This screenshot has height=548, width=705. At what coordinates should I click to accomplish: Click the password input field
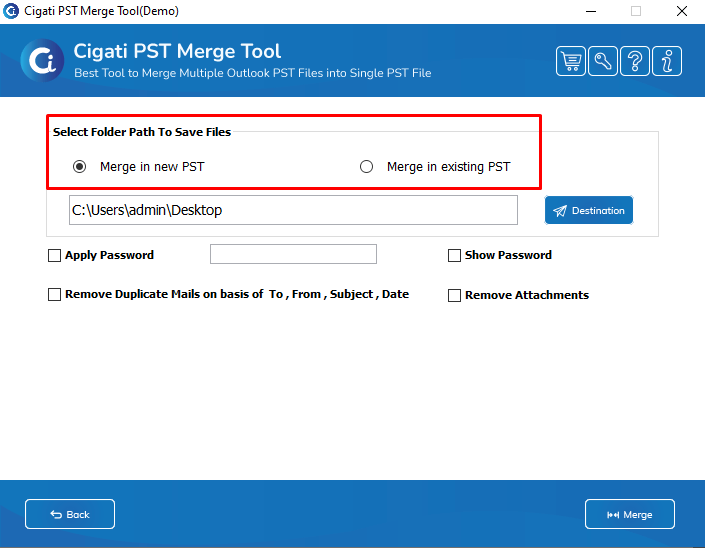pos(293,254)
